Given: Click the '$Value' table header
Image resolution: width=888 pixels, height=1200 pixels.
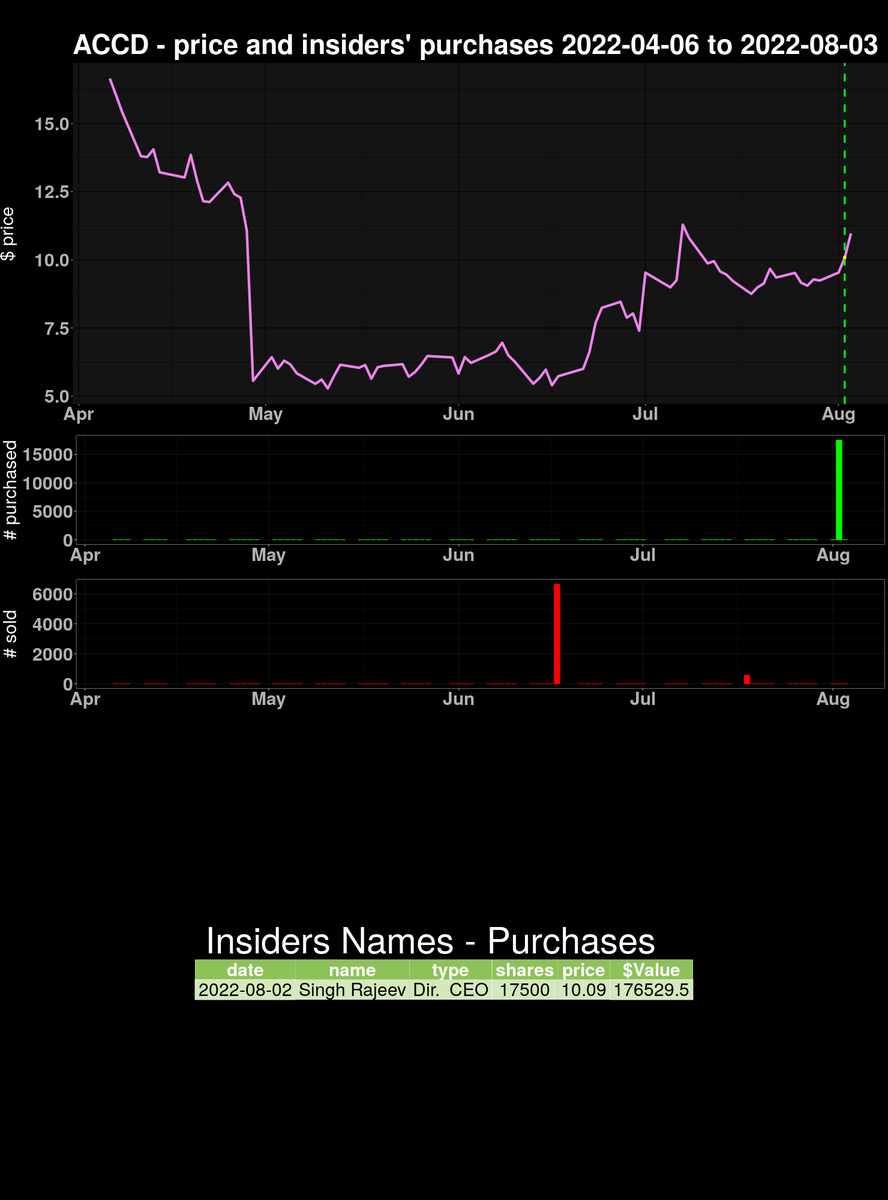Looking at the screenshot, I should pyautogui.click(x=651, y=970).
